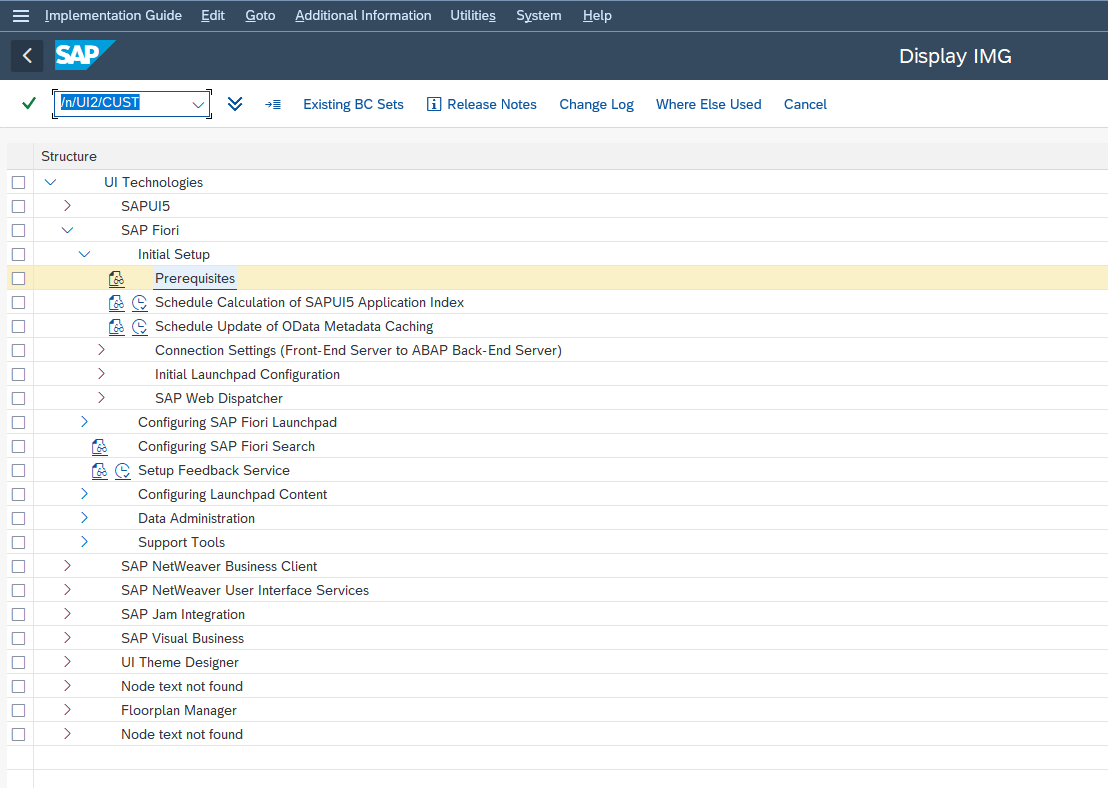Collapse the Initial Setup node
1108x788 pixels.
(84, 254)
